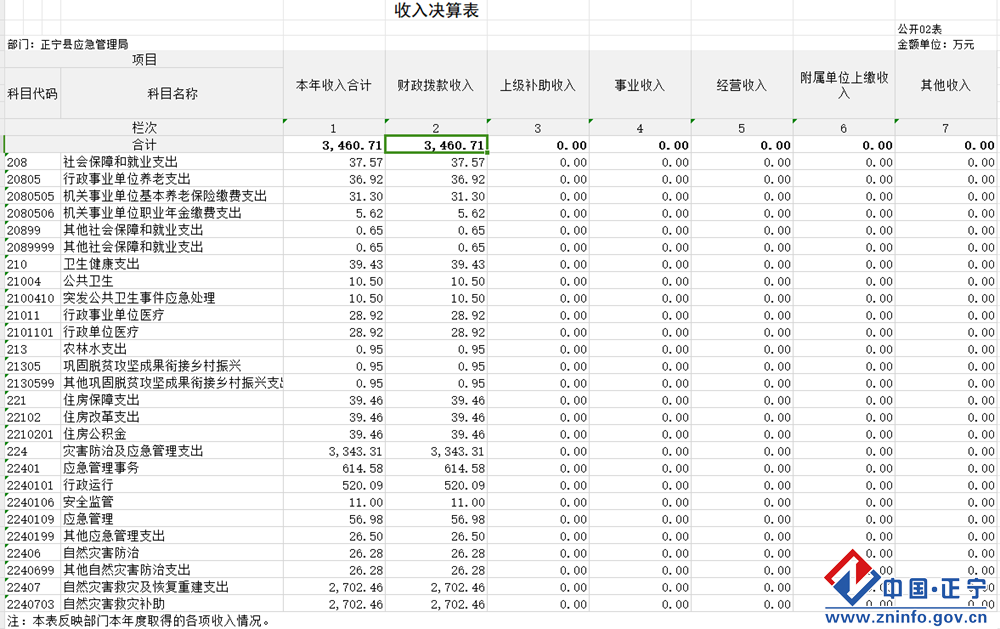This screenshot has height=629, width=1000.
Task: Click the 合计 row label
Action: (144, 145)
